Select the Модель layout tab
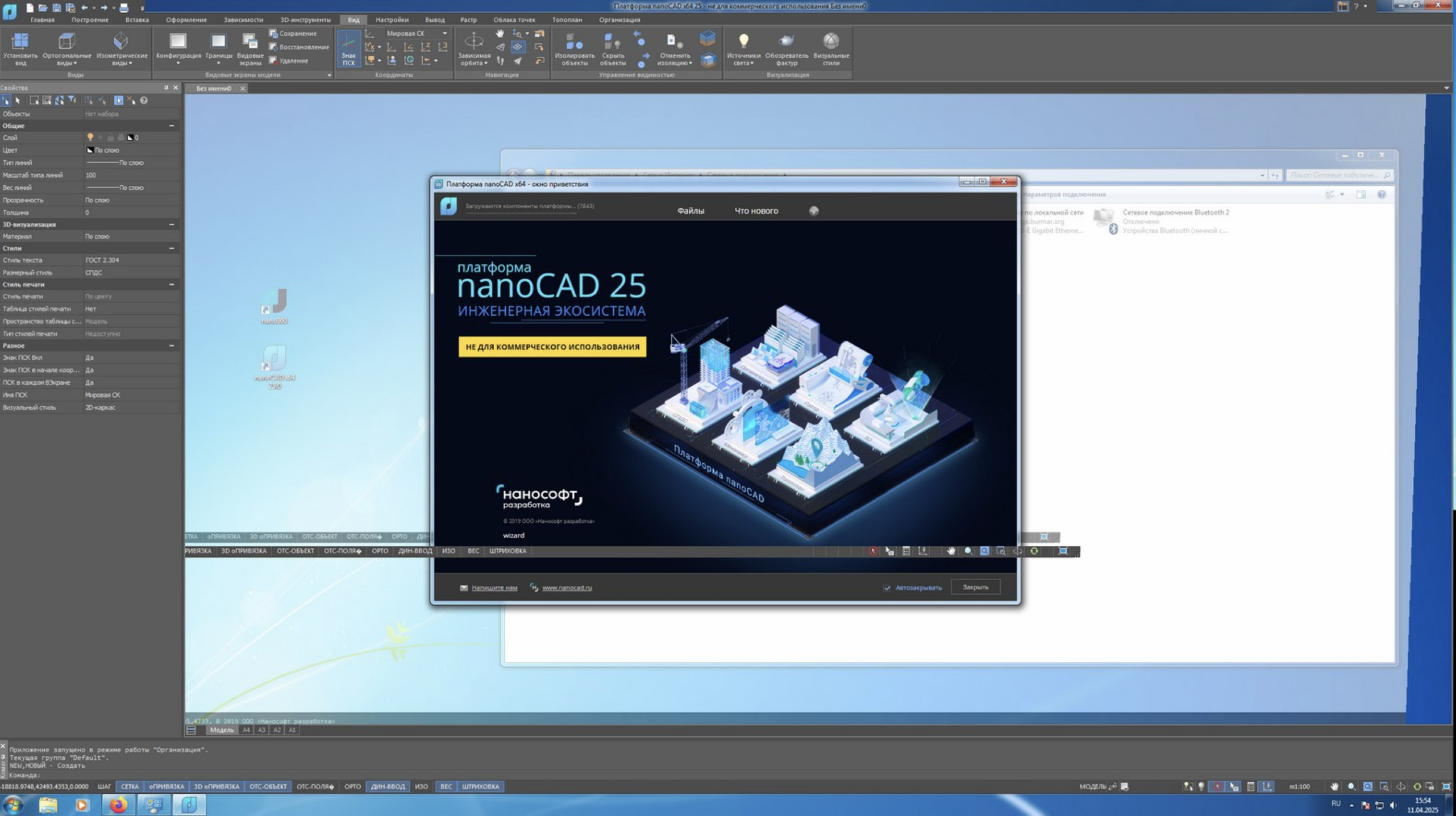The image size is (1456, 816). (x=222, y=730)
